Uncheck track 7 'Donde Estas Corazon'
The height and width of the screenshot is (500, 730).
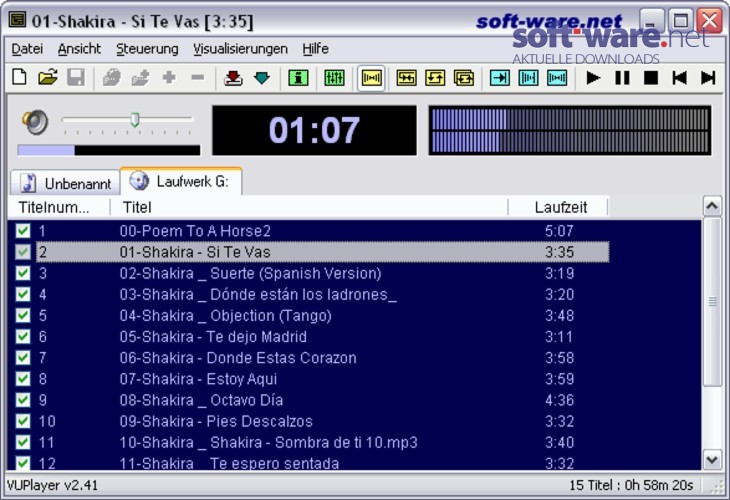click(x=23, y=358)
